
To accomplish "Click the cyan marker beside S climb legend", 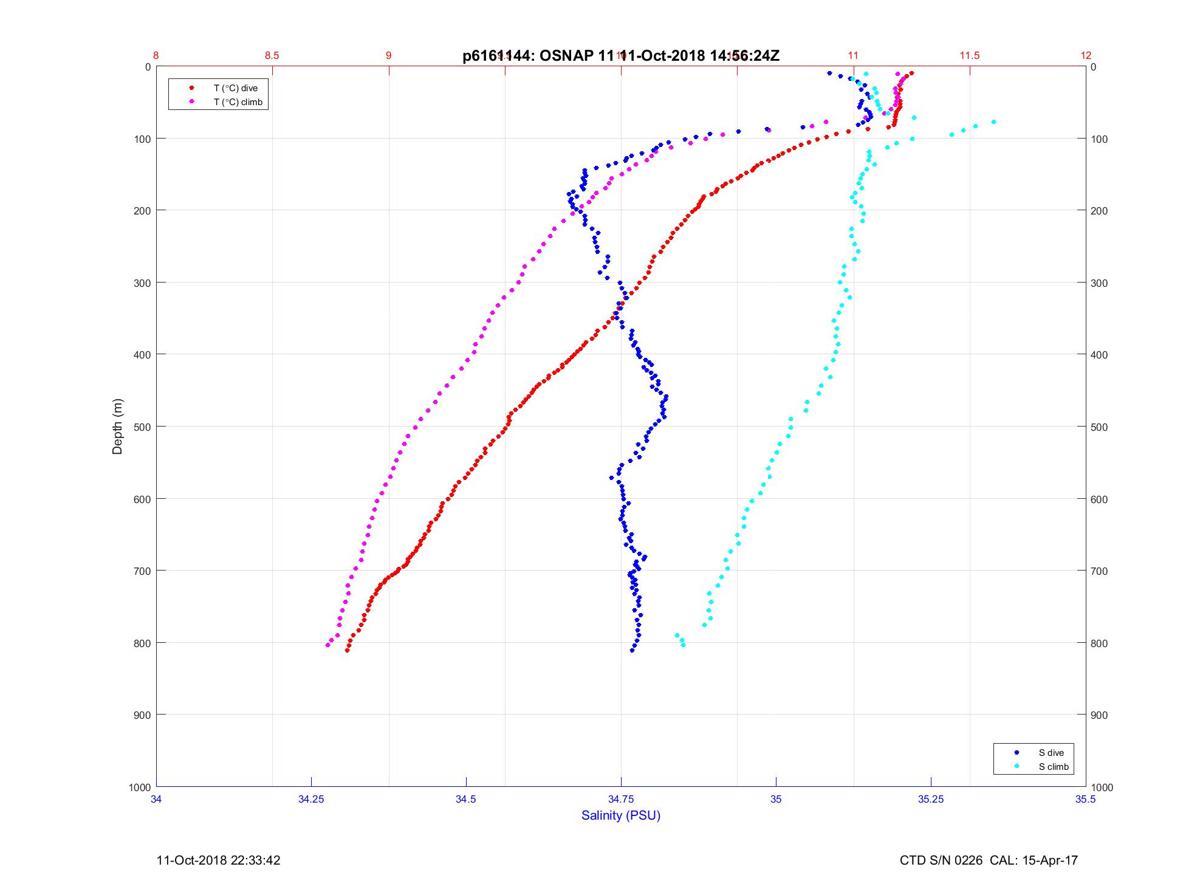I will [1017, 766].
